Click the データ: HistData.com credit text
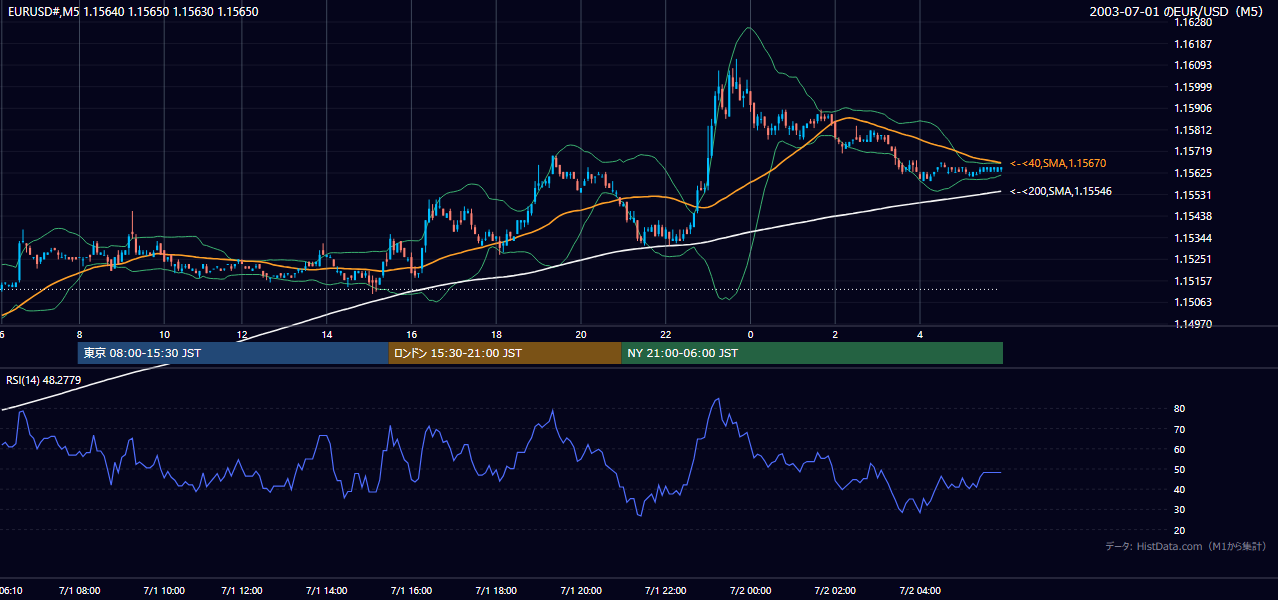This screenshot has width=1278, height=600. tap(1186, 546)
